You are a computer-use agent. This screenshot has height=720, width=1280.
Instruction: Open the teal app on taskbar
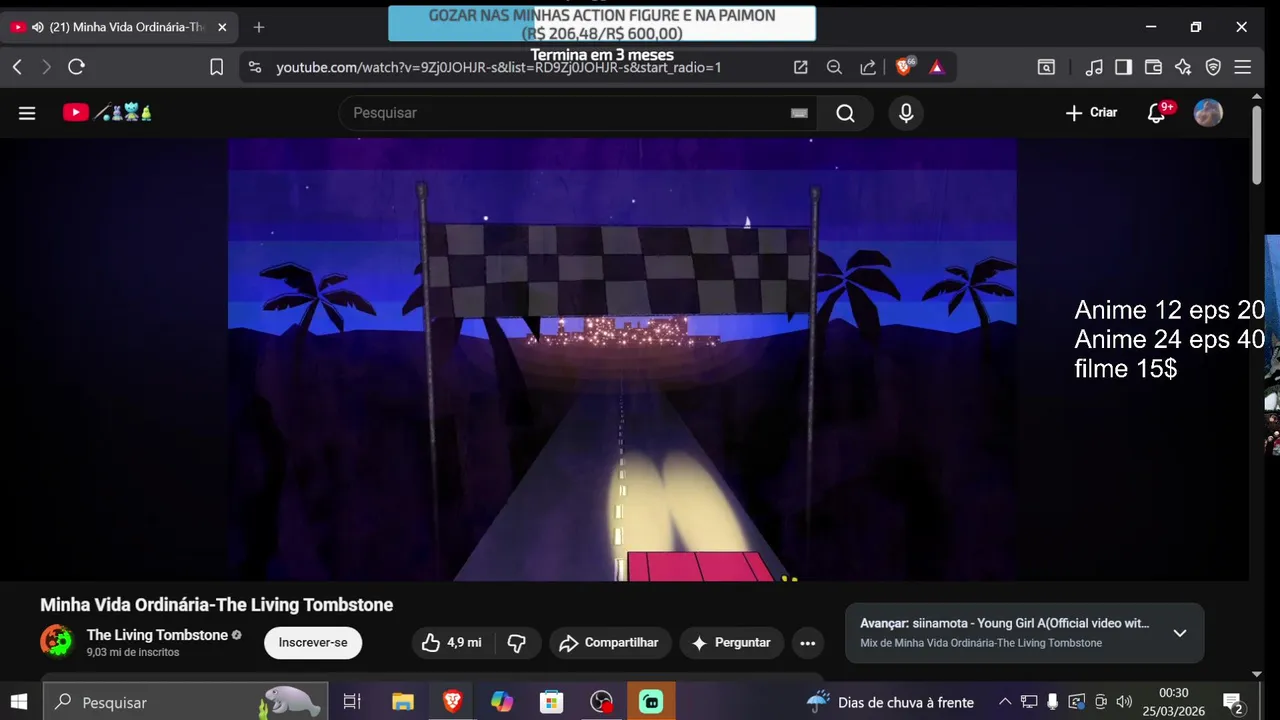tap(651, 702)
